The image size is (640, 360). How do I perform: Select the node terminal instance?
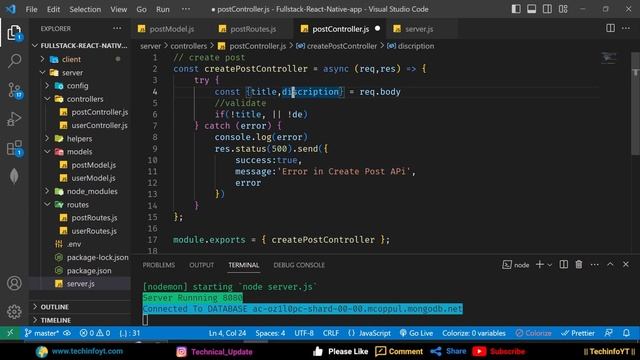[x=516, y=265]
